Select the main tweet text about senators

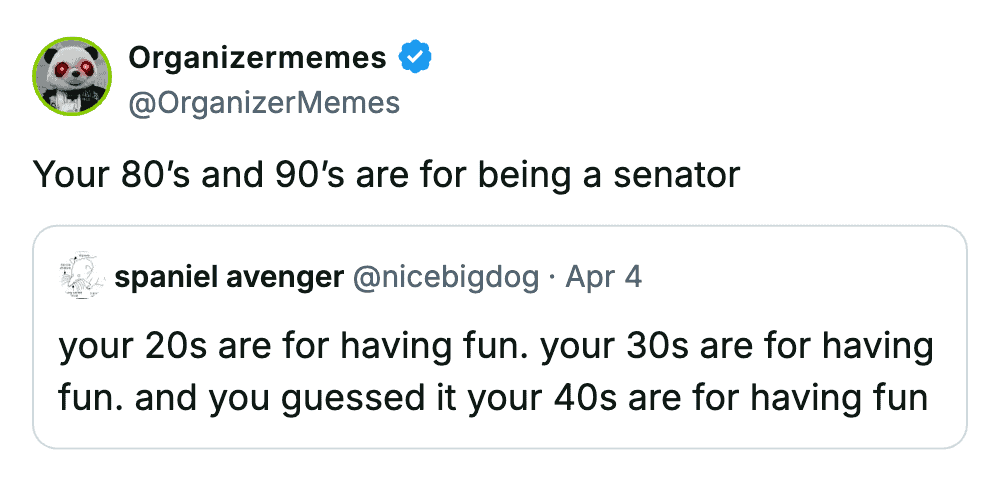pos(387,175)
